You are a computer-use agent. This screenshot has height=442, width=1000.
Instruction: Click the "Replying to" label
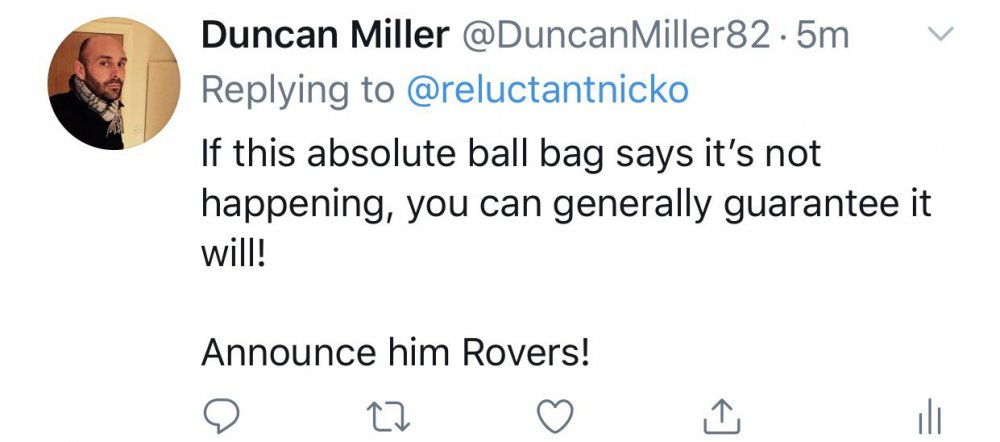[298, 90]
